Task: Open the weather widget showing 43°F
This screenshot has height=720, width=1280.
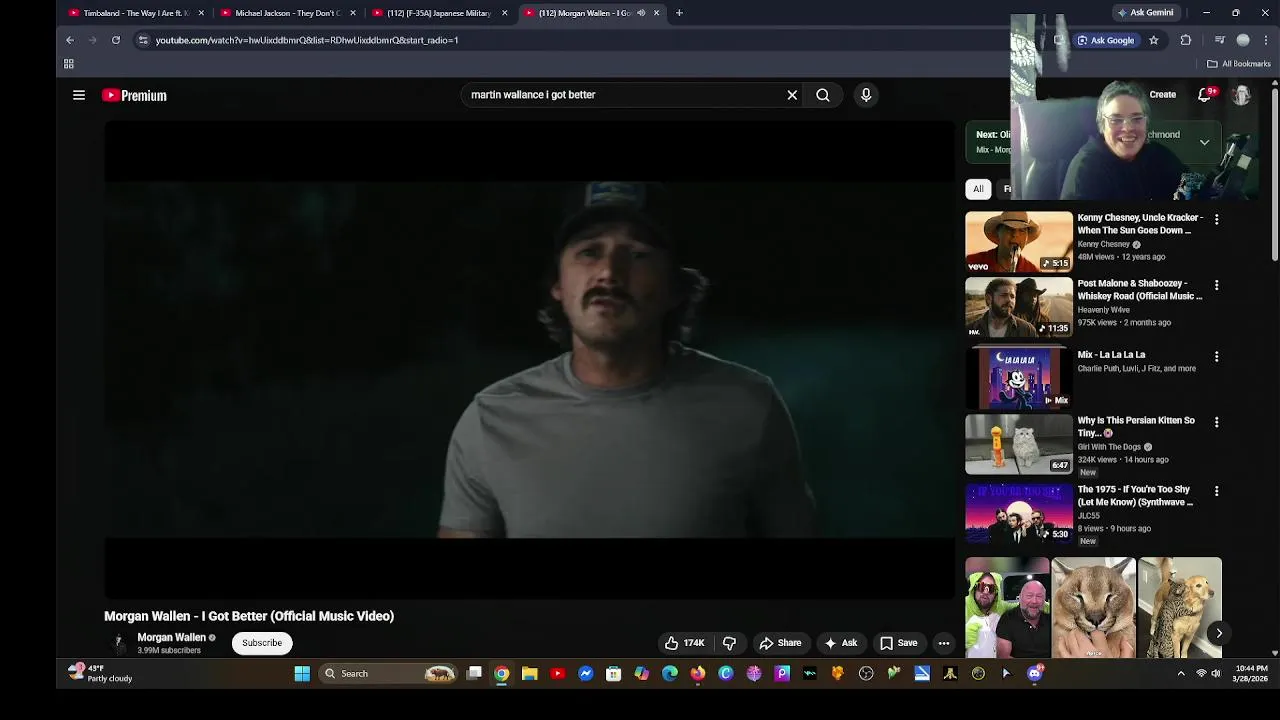Action: (x=101, y=674)
